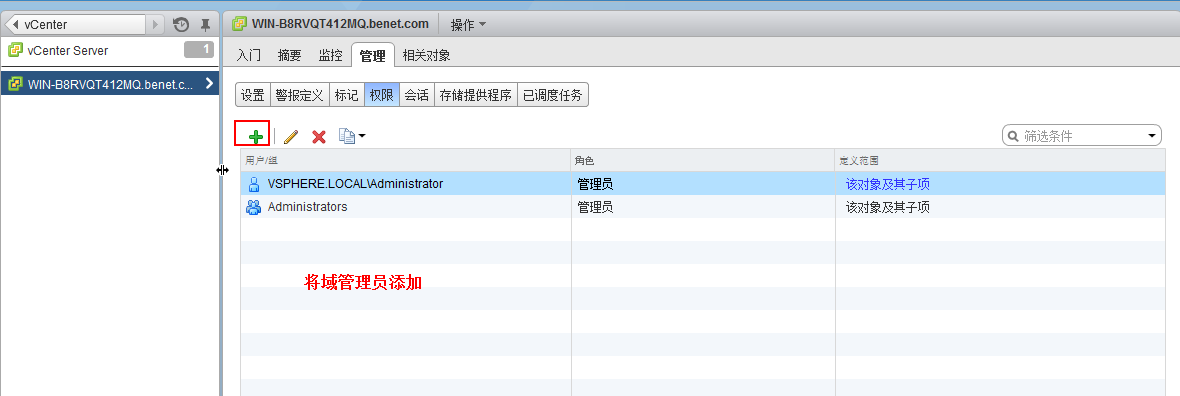This screenshot has height=396, width=1180.
Task: Sort by 角色 column header
Action: pos(703,160)
